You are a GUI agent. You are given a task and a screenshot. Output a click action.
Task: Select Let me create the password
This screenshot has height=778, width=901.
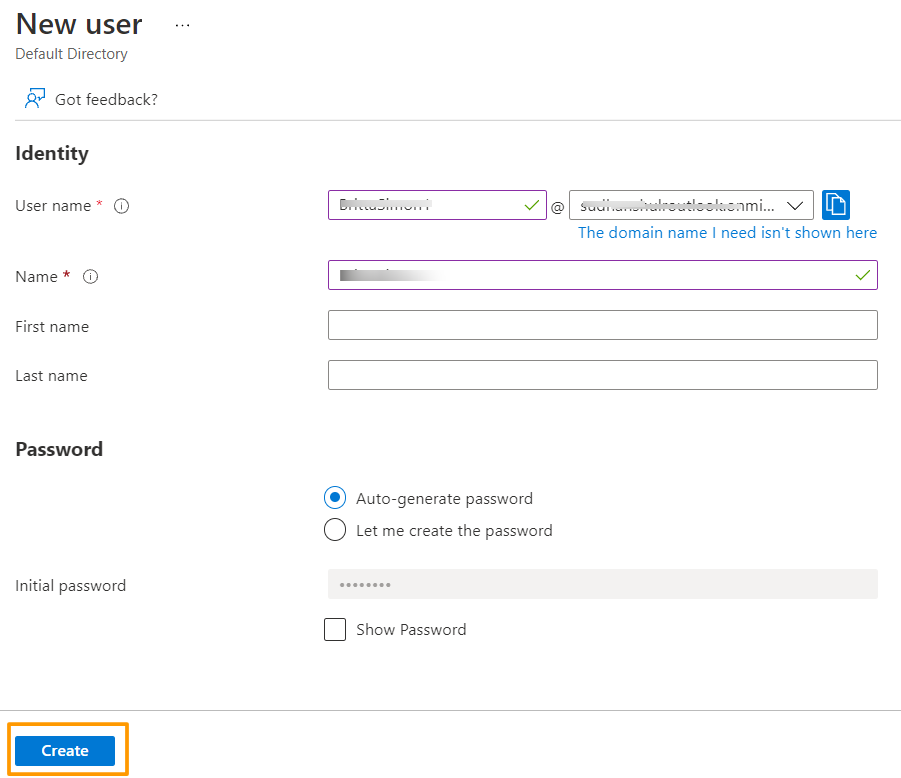point(335,531)
